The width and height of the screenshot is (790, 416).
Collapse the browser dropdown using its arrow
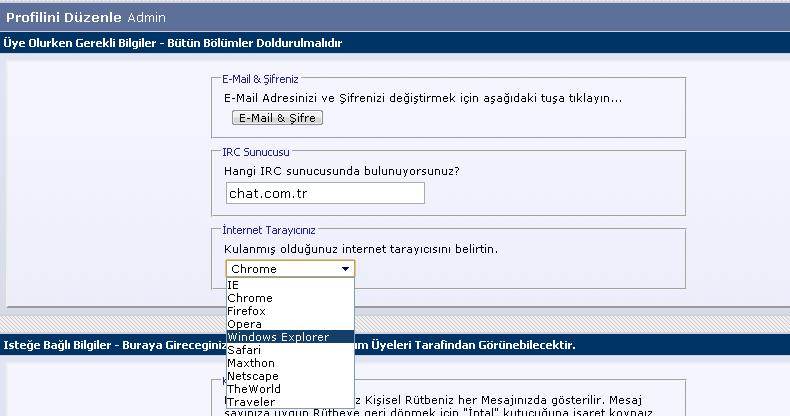point(345,269)
